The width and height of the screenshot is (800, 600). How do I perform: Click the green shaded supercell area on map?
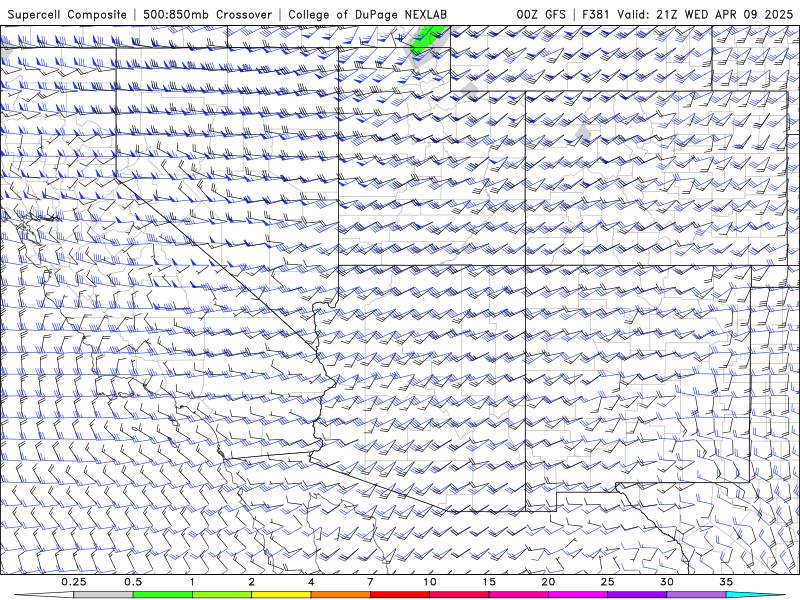426,41
